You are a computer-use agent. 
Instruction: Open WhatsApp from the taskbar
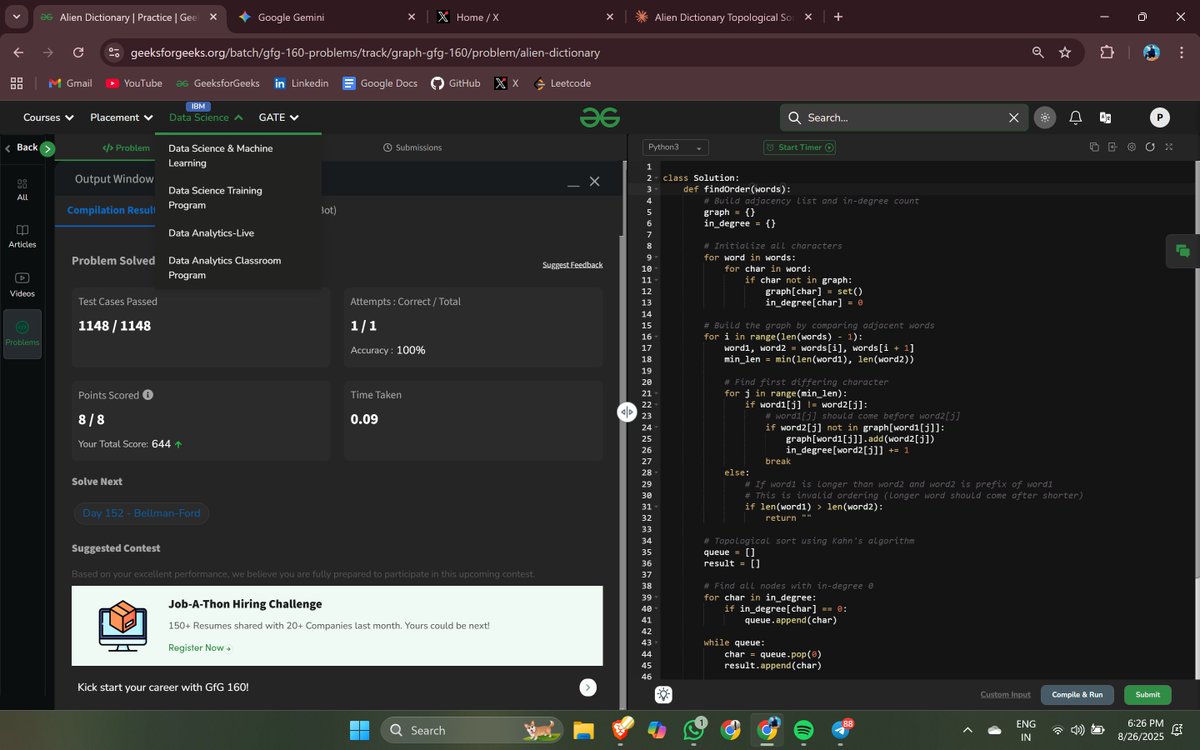point(694,730)
